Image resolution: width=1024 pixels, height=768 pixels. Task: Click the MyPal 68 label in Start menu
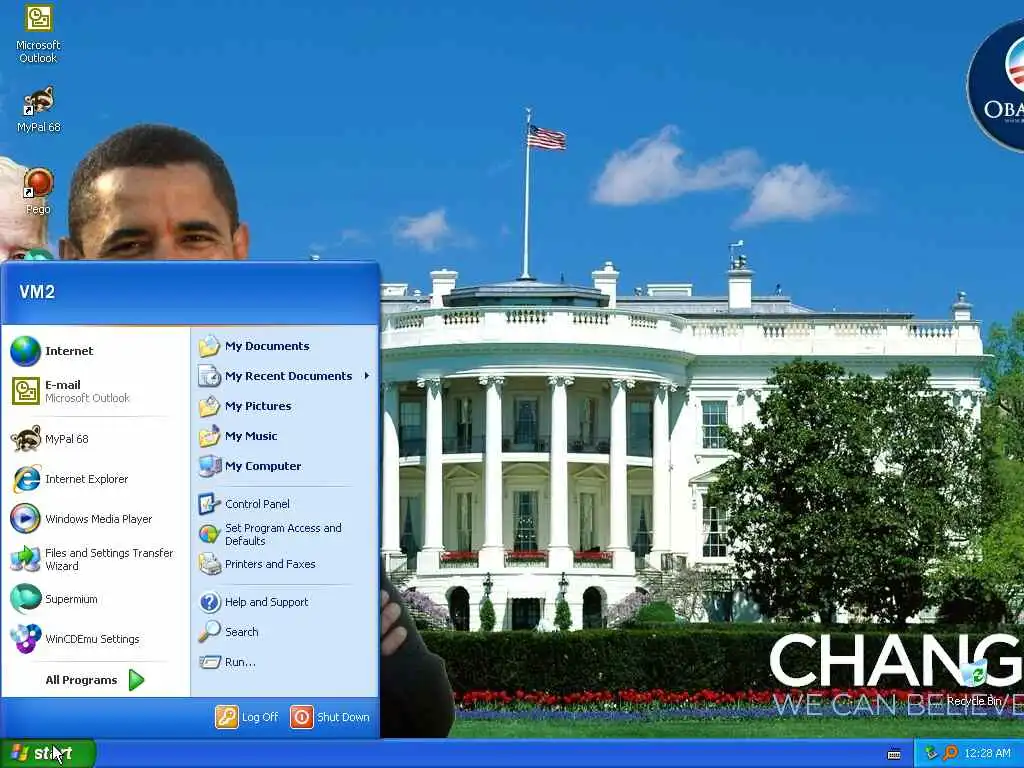(67, 438)
